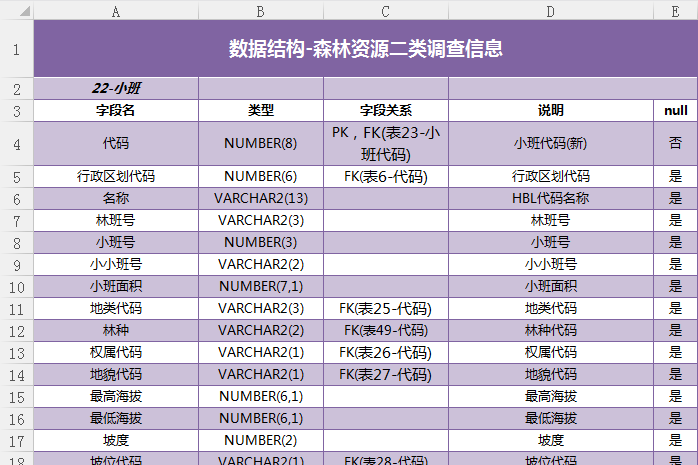The image size is (698, 465).
Task: Click the title cell 数据结构-森林资源二类调查信息
Action: 365,49
